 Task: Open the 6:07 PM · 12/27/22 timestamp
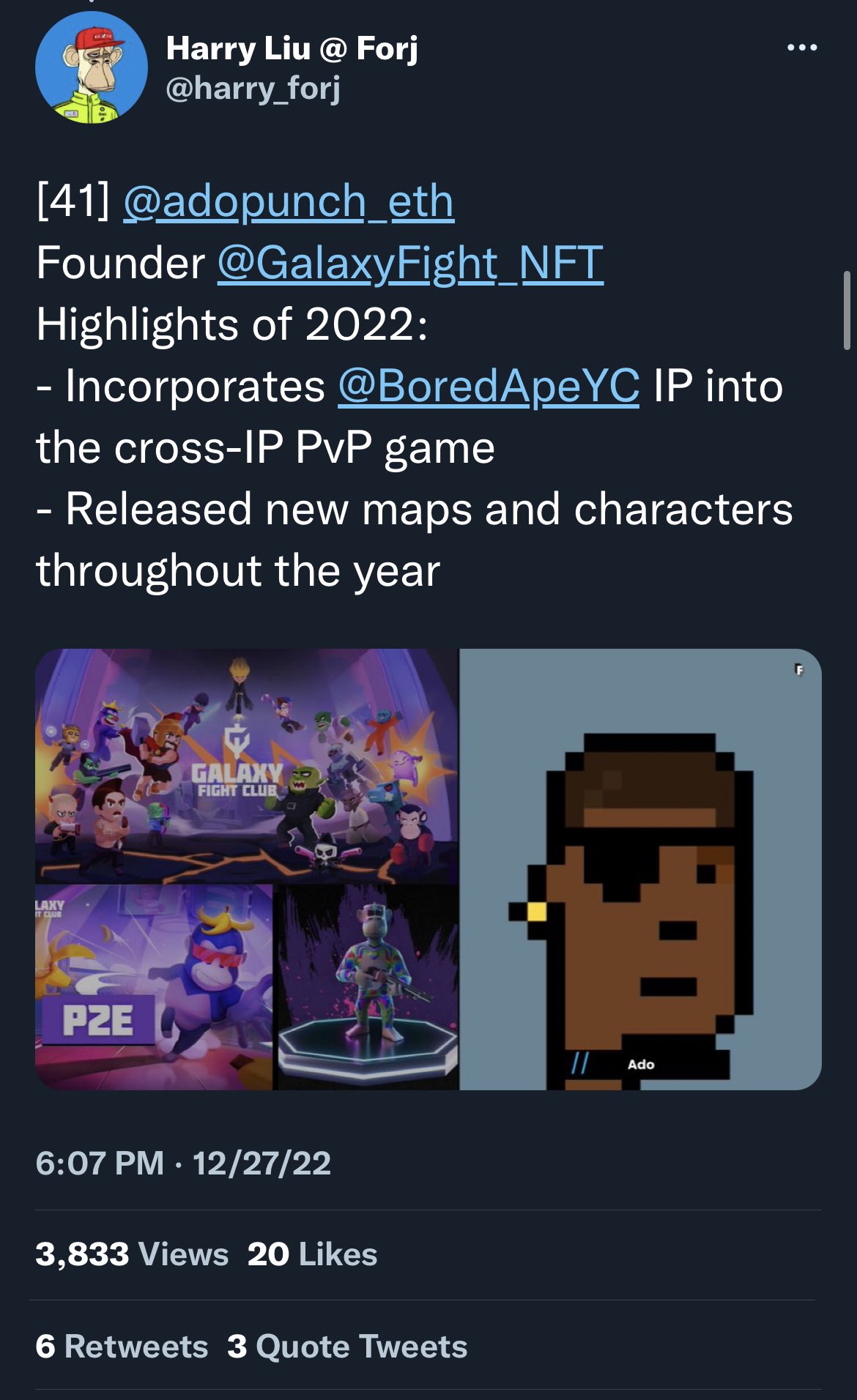pos(183,1163)
